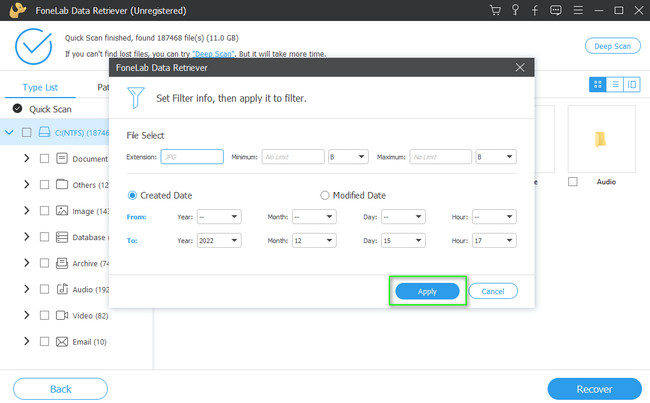The width and height of the screenshot is (650, 403).
Task: Click the Audio music note icon in tree
Action: tap(62, 289)
